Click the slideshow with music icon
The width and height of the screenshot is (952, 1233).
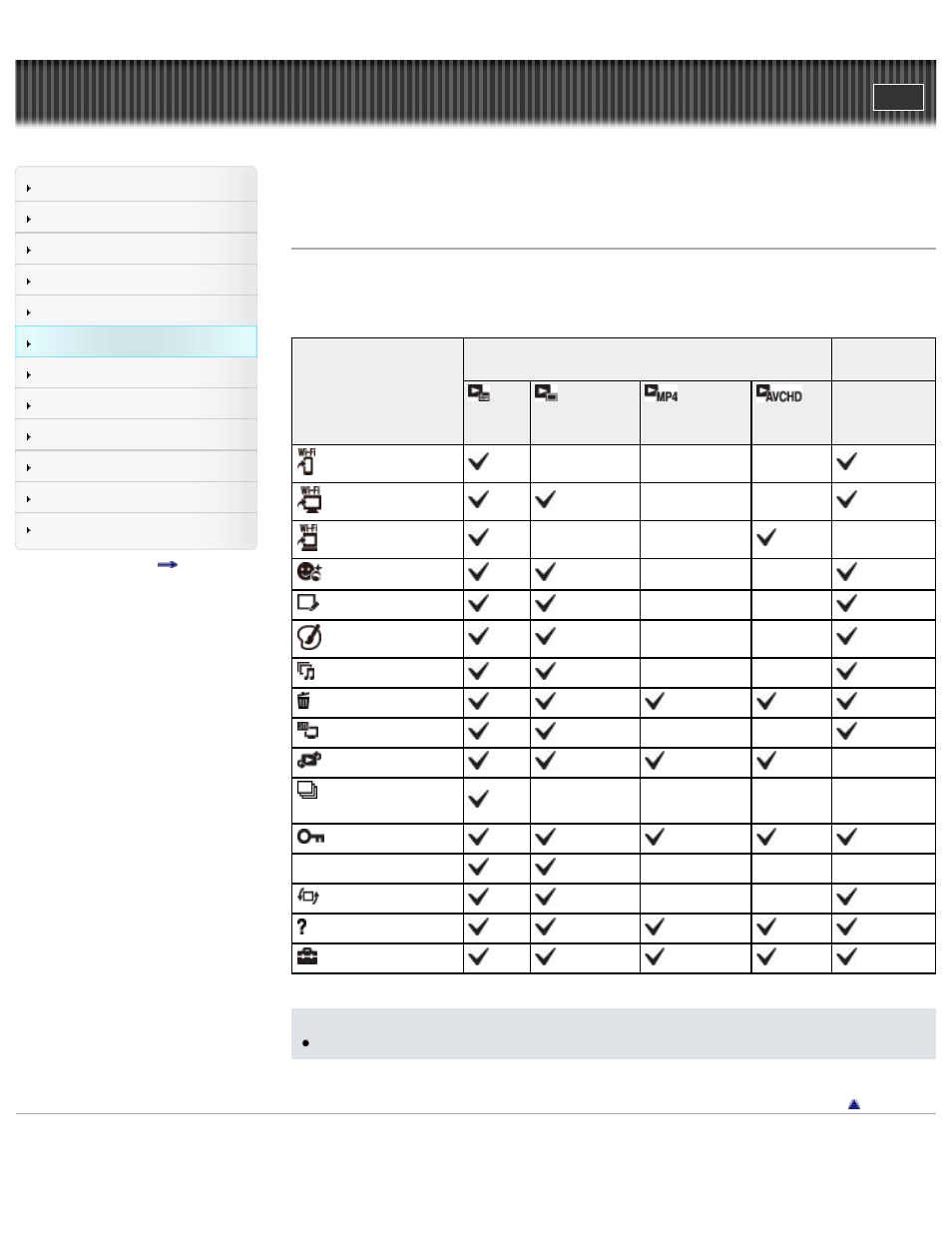click(306, 671)
